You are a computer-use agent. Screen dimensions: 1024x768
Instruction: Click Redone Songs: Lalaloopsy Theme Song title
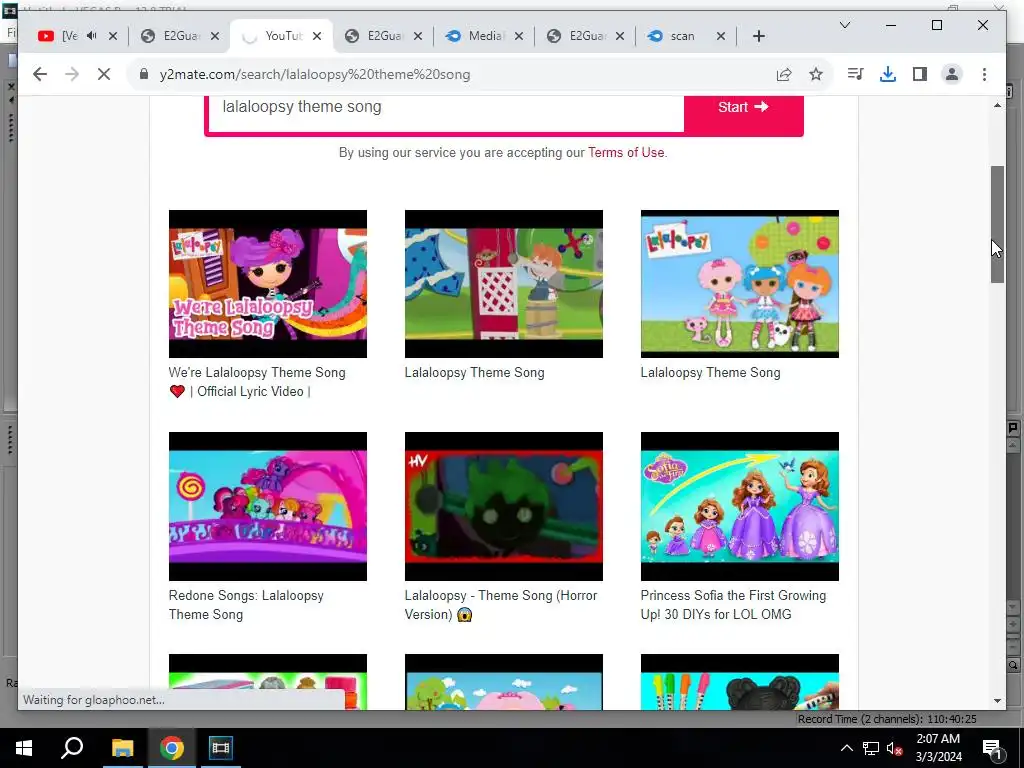246,605
